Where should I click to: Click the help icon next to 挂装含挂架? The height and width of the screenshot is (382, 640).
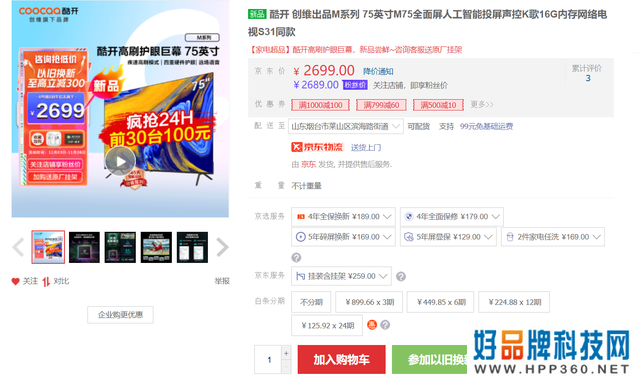(x=401, y=277)
